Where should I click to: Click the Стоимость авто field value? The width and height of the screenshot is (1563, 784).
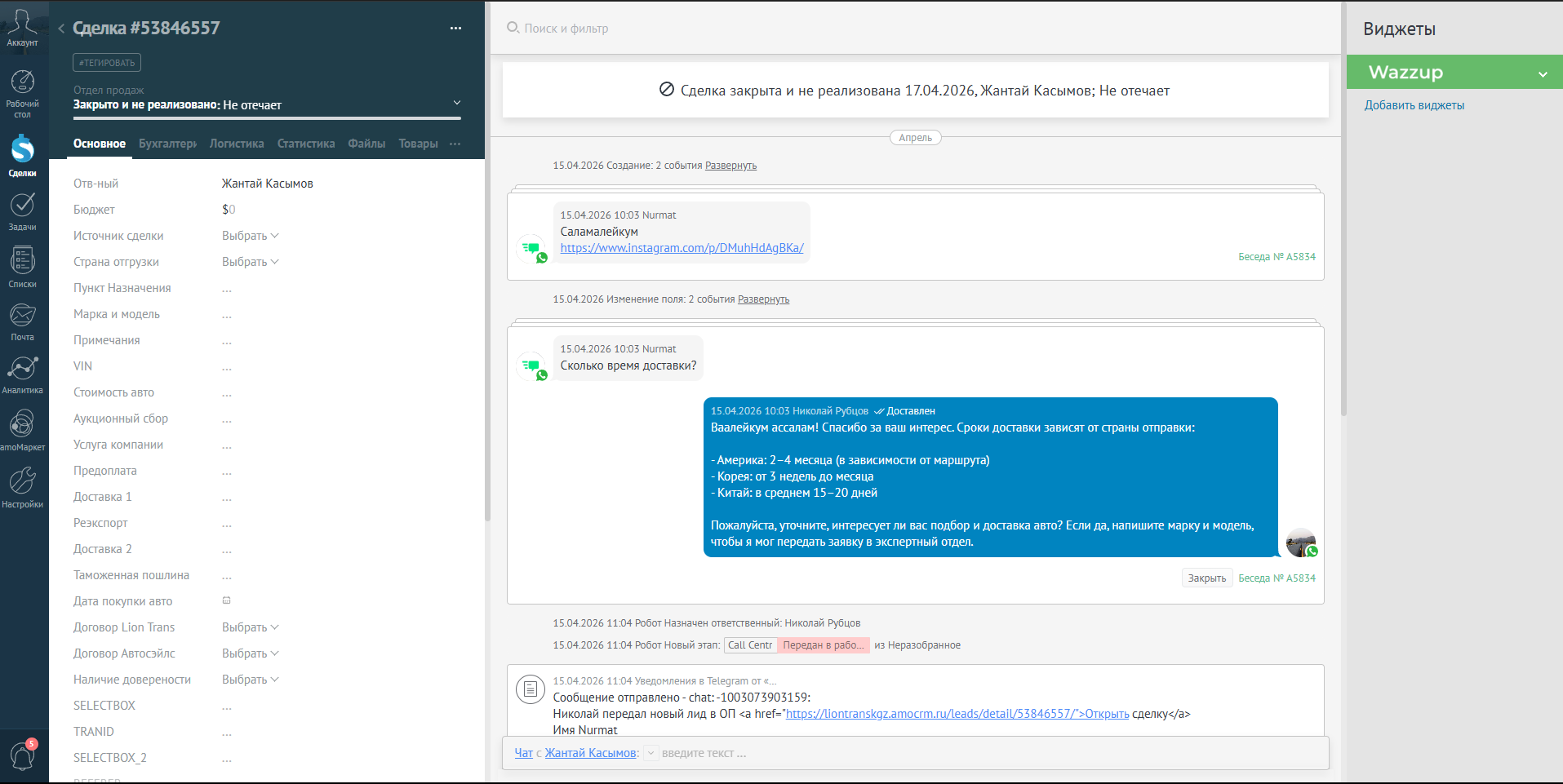pyautogui.click(x=227, y=392)
